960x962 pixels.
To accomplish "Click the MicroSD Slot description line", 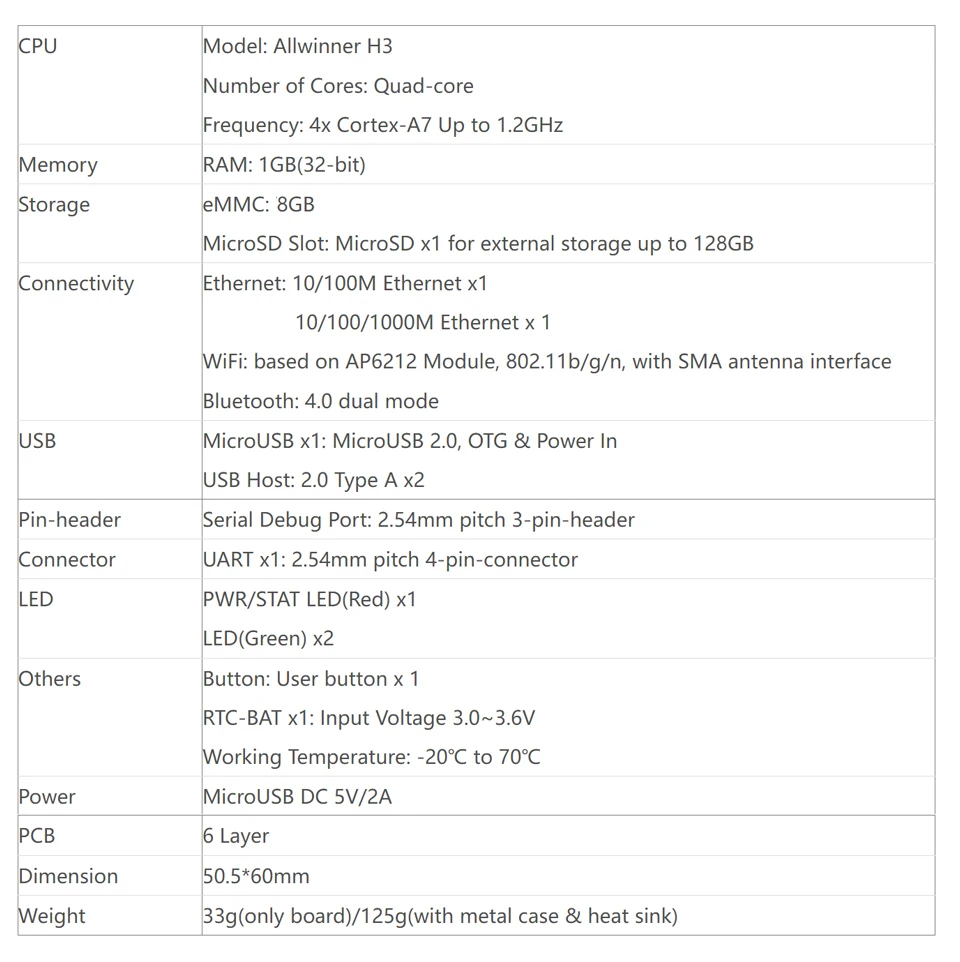I will pos(478,244).
